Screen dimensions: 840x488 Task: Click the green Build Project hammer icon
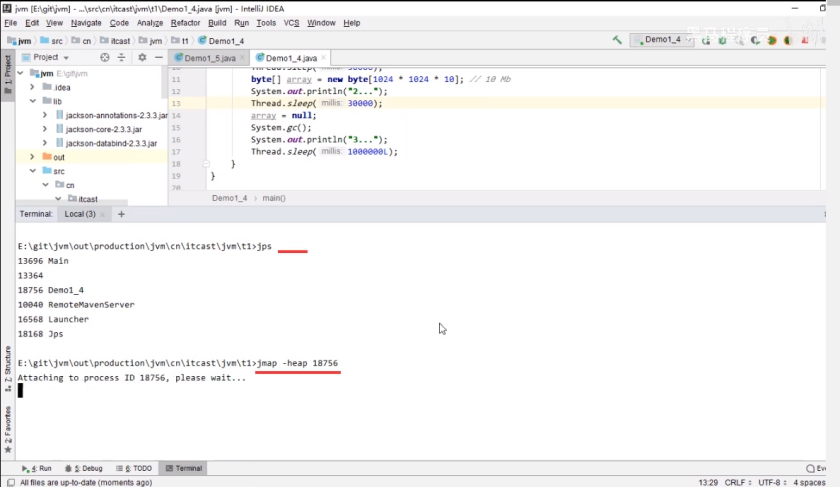click(617, 40)
